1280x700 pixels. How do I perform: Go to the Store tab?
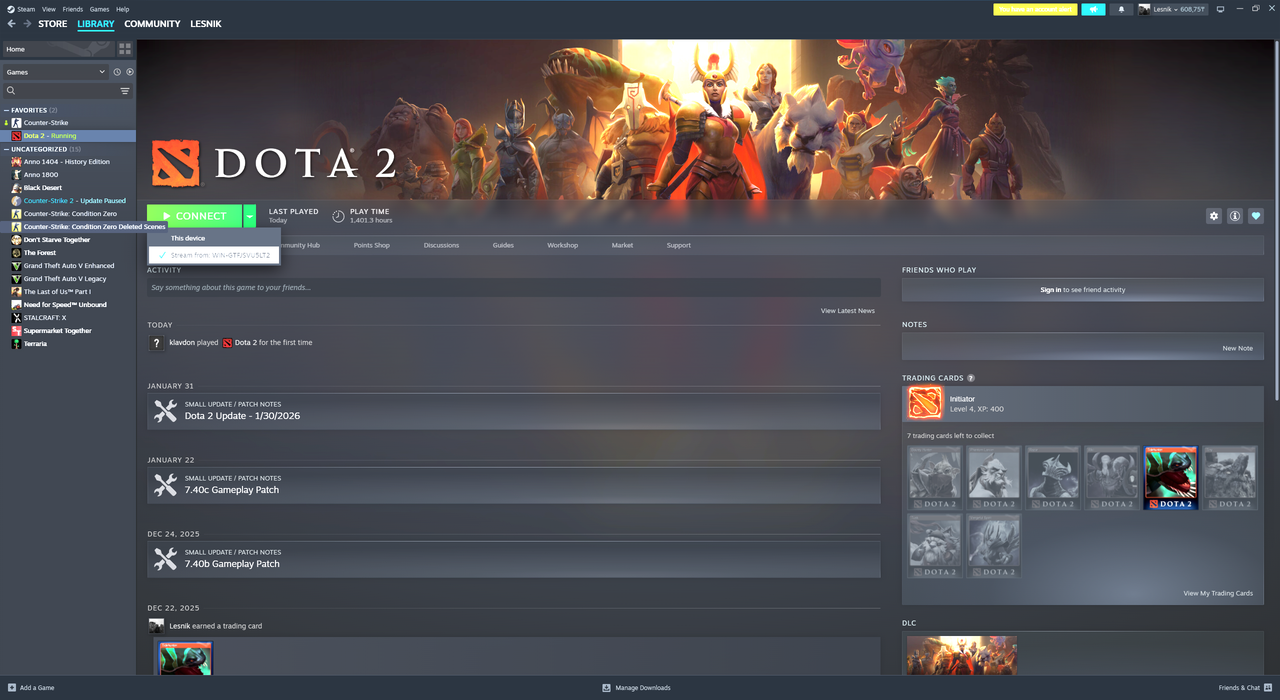[x=53, y=24]
